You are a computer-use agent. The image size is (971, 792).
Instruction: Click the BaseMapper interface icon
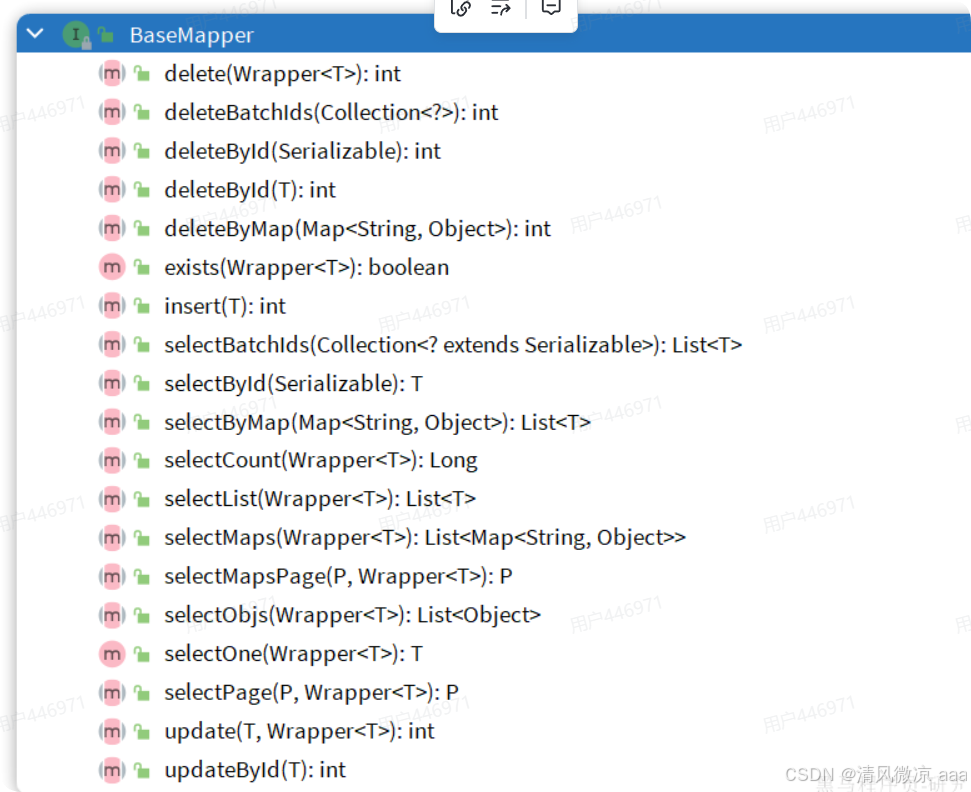76,35
